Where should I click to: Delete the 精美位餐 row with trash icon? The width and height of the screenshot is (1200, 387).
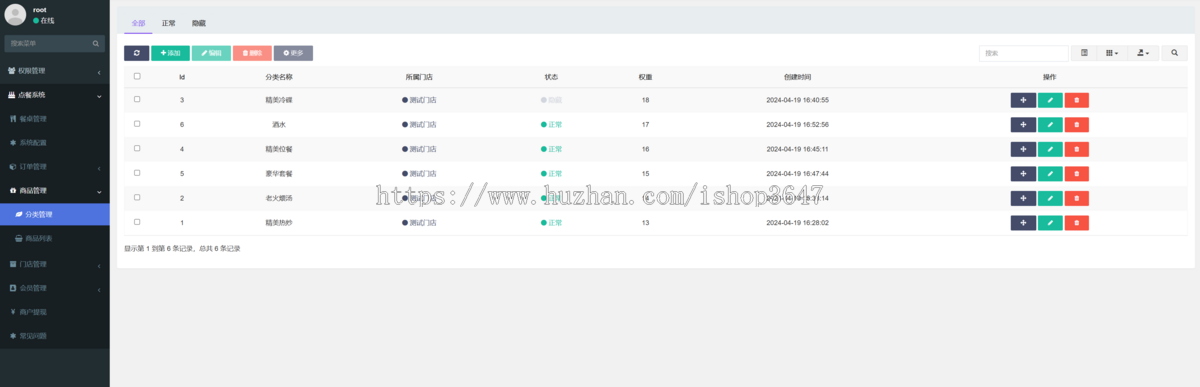pyautogui.click(x=1076, y=149)
